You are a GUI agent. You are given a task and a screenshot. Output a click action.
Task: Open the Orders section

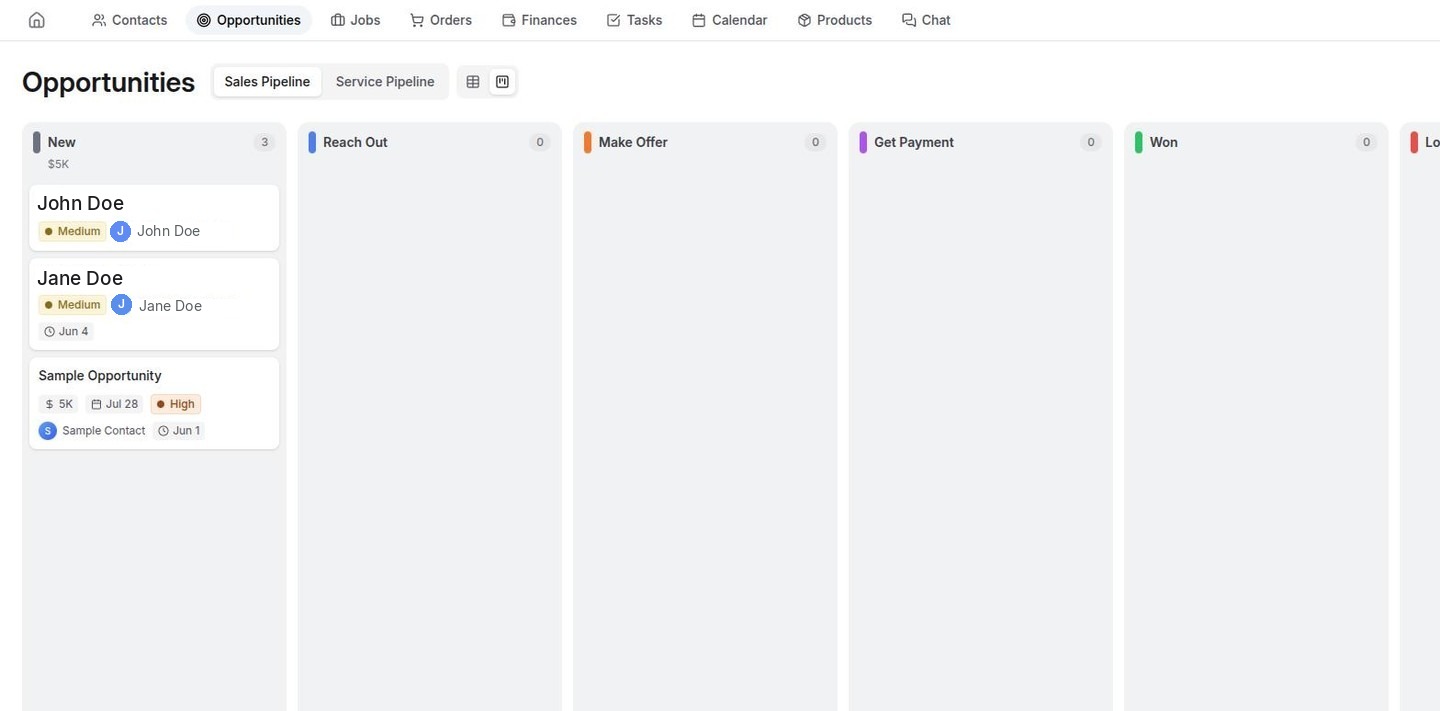(441, 20)
